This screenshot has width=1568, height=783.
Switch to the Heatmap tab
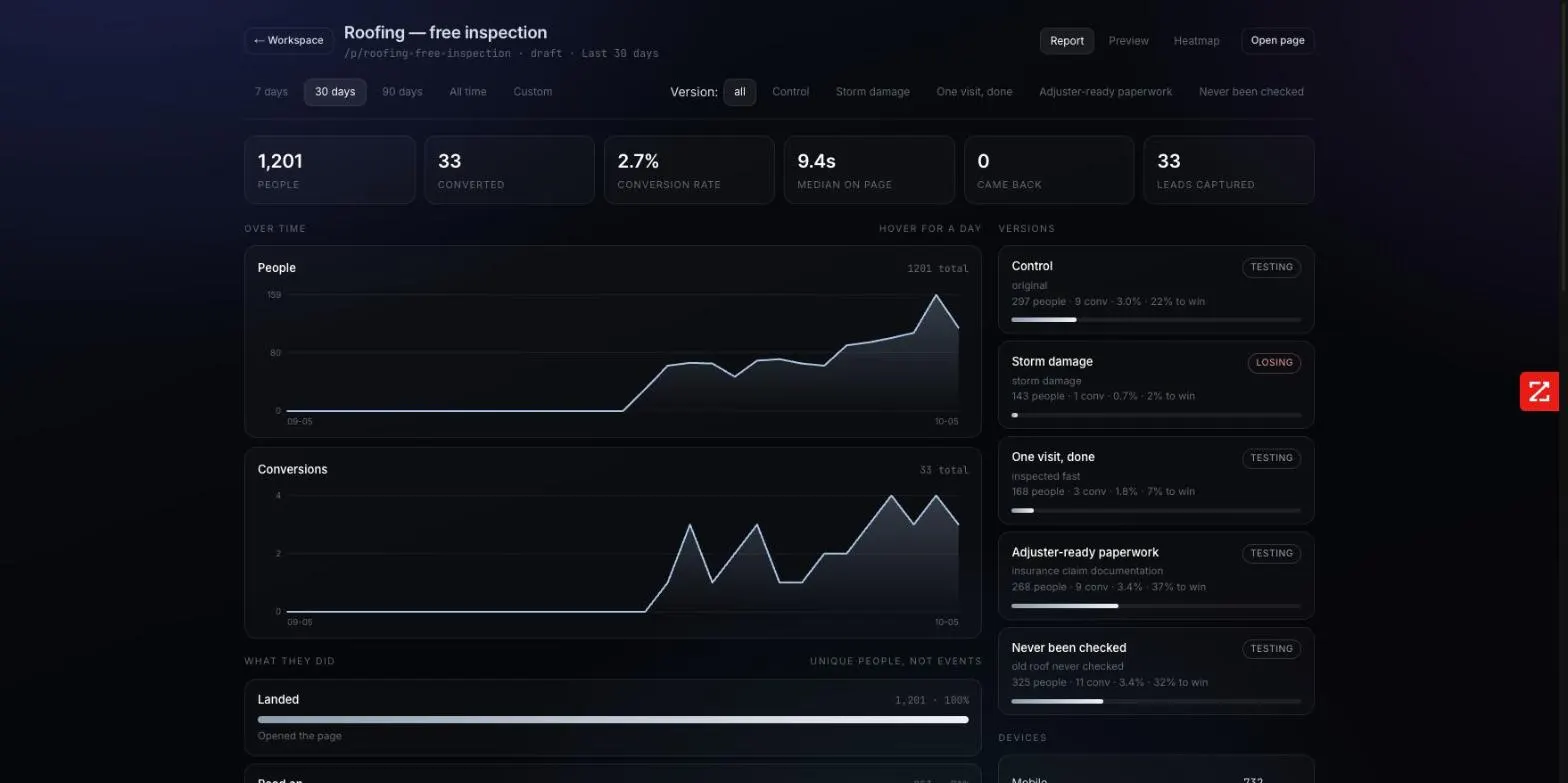1196,41
